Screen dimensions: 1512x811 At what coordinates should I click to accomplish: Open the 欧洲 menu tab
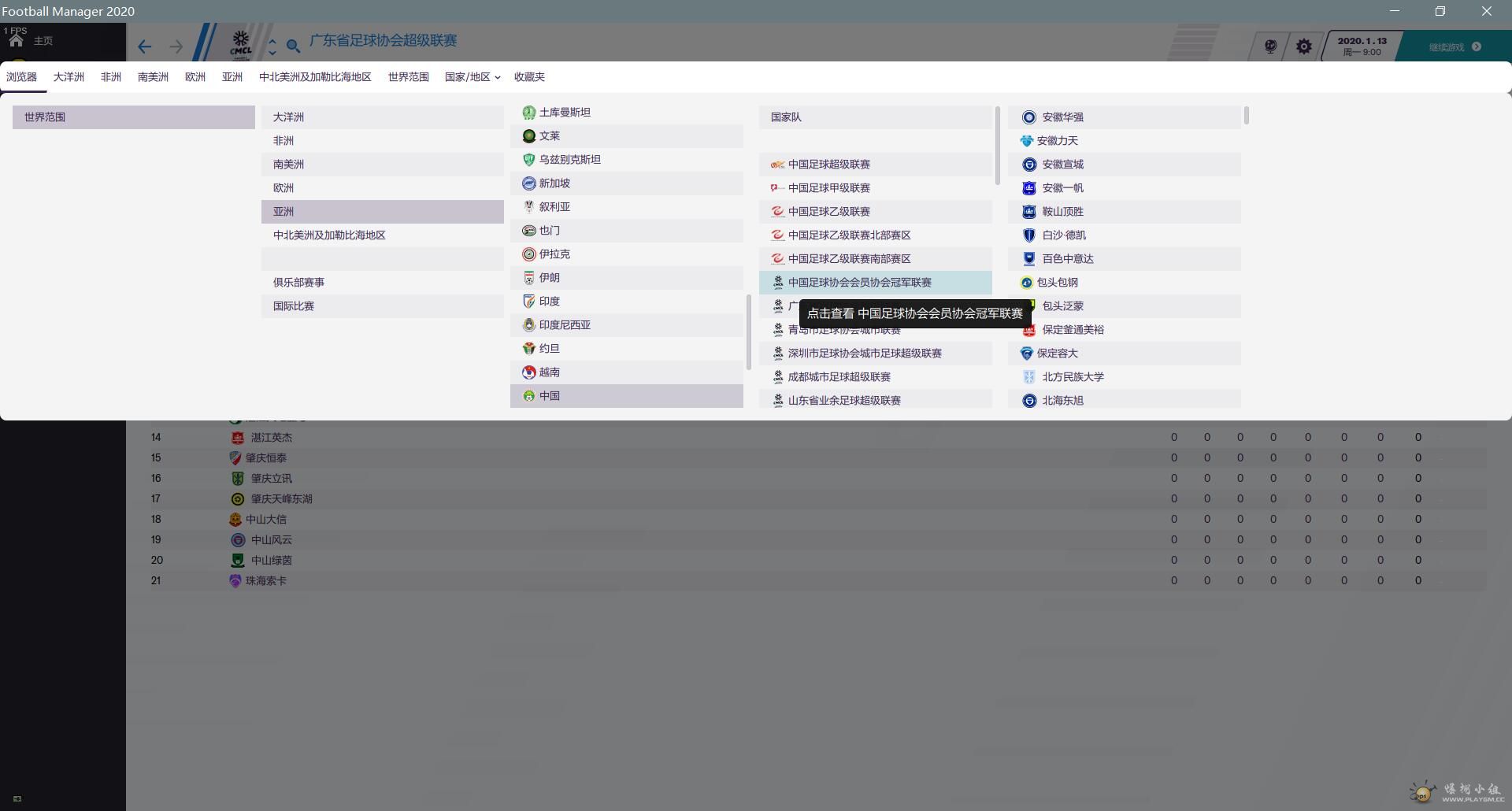click(195, 76)
